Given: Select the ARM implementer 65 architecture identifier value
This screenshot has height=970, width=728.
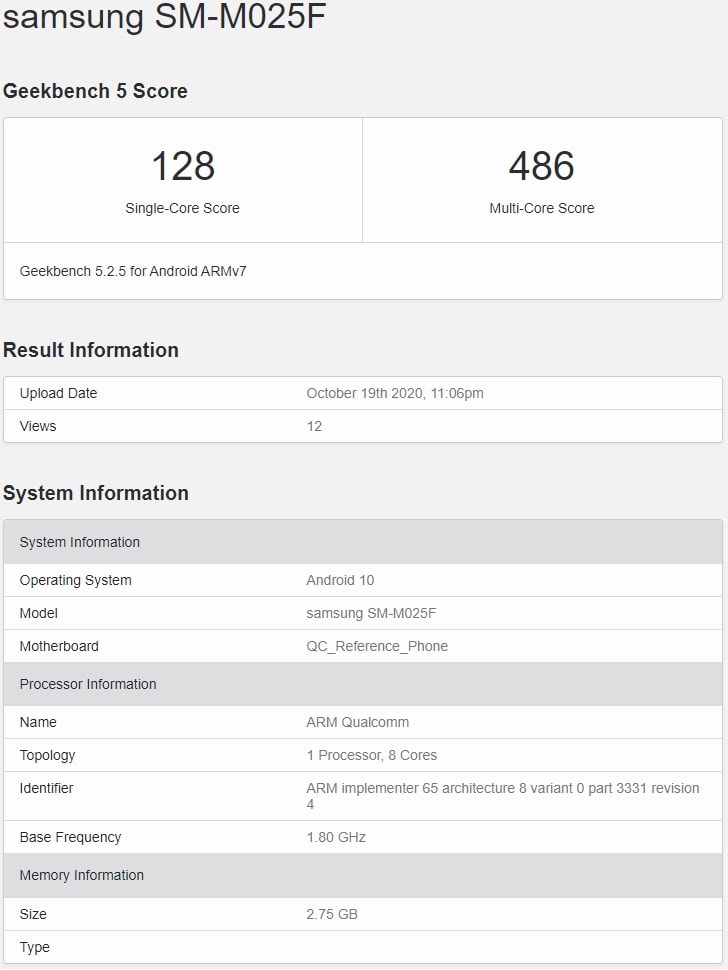Looking at the screenshot, I should (503, 796).
